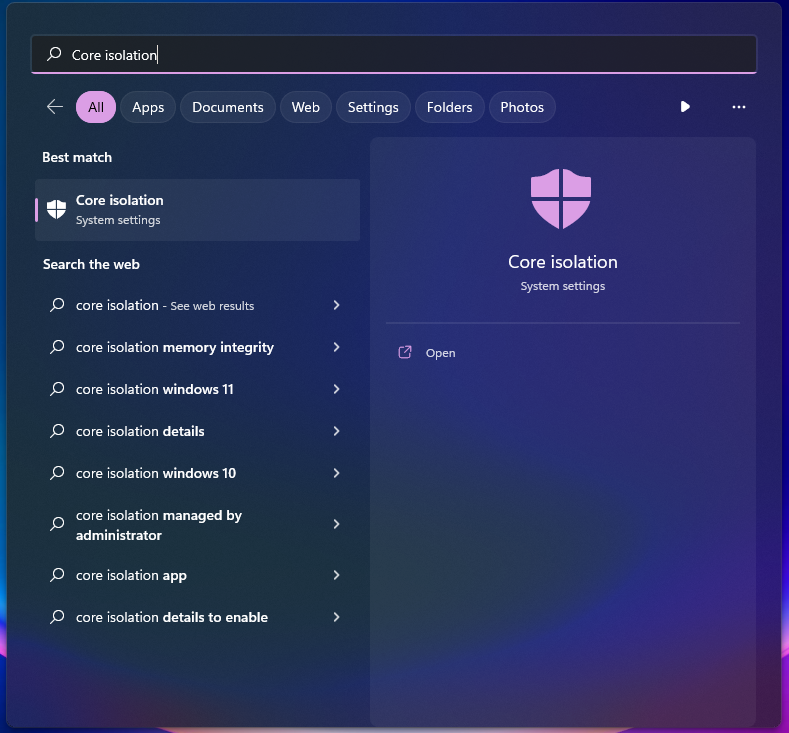Switch to the Settings filter tab
789x733 pixels.
coord(373,107)
